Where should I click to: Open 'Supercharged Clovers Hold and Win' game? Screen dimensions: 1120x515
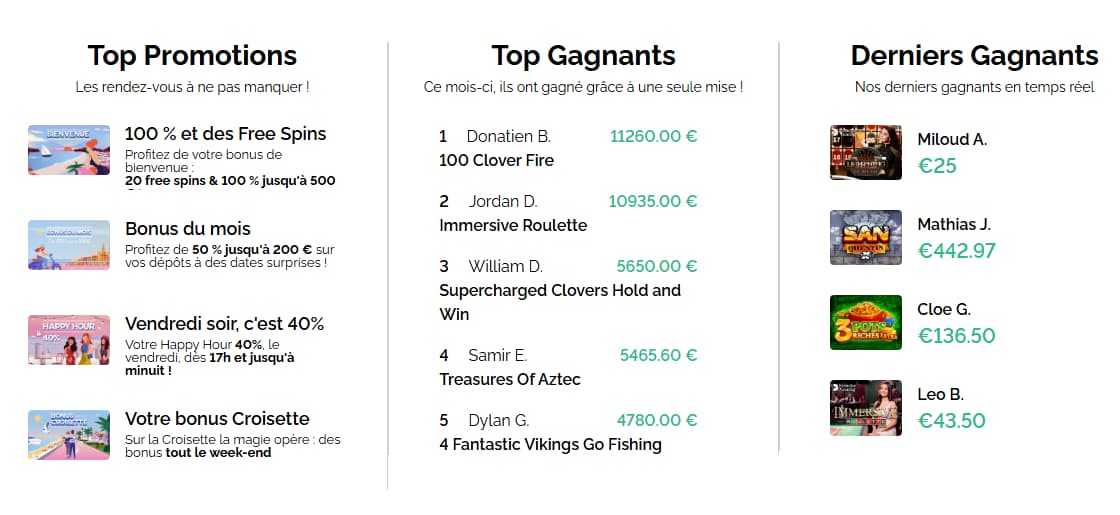pos(560,302)
